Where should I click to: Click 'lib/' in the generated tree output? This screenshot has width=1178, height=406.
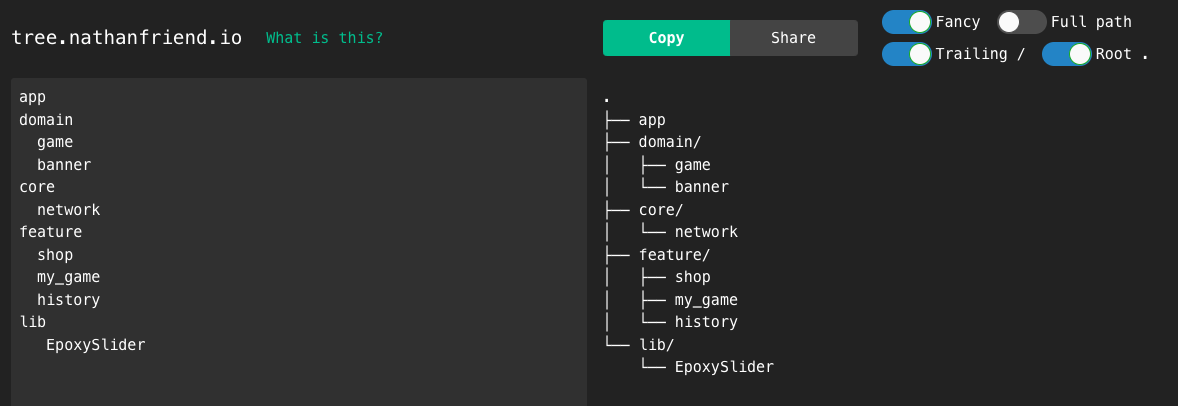tap(656, 344)
